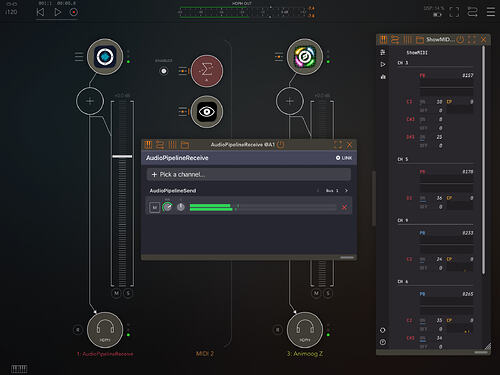
Task: Open the tempo 120 settings
Action: 11,12
